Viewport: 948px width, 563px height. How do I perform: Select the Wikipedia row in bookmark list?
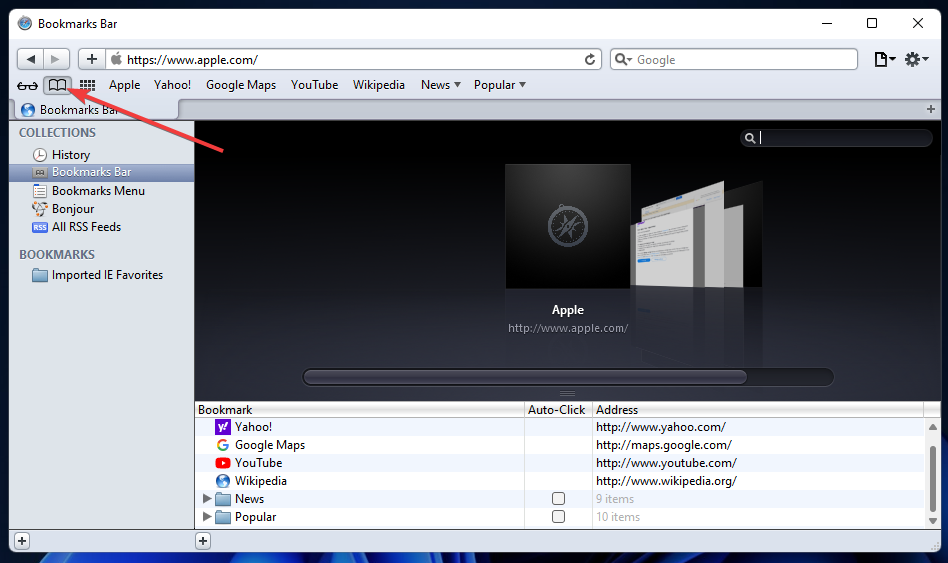point(559,481)
